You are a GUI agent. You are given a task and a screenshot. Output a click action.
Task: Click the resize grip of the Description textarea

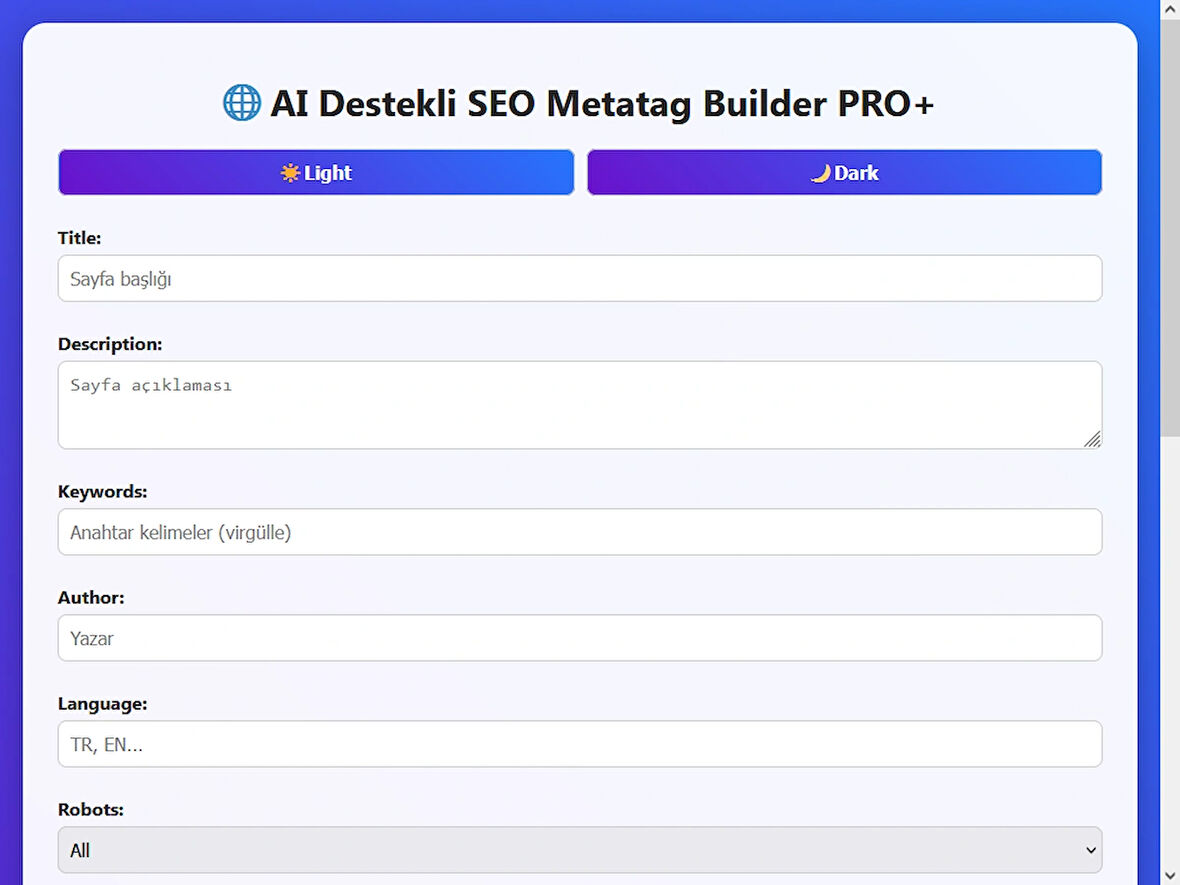click(1094, 440)
